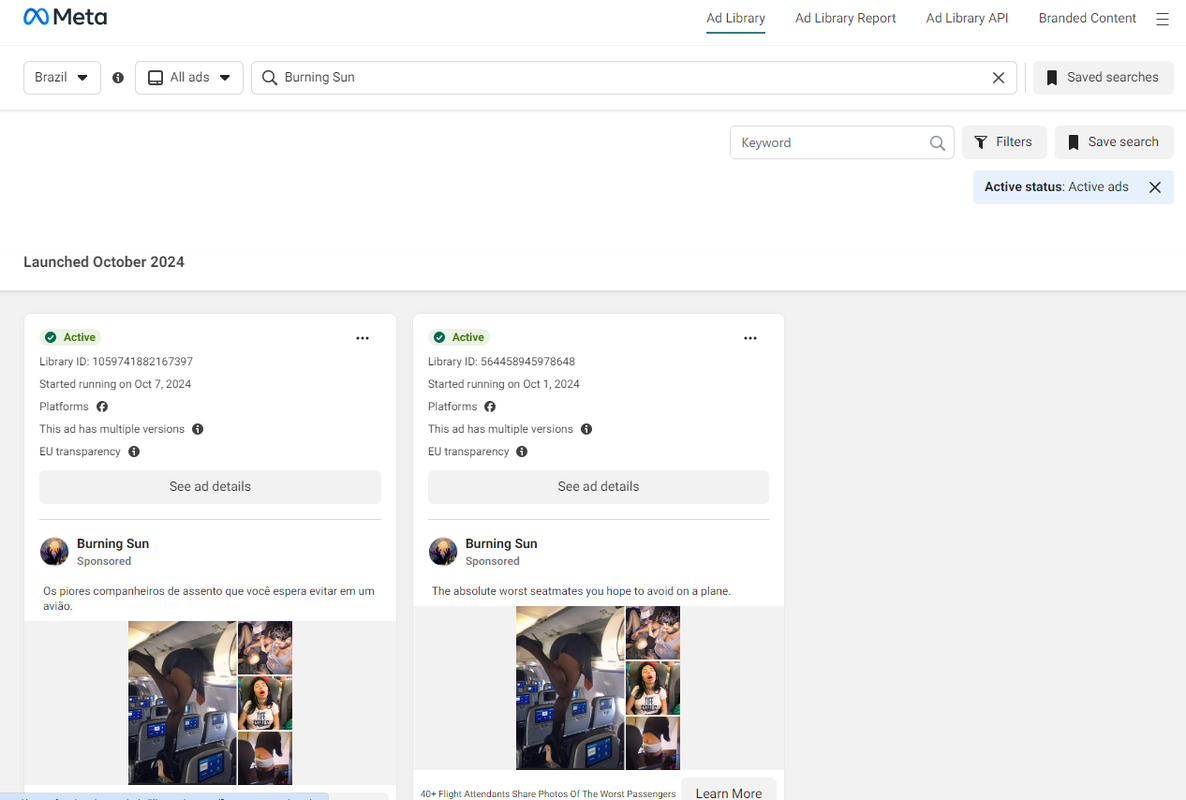1186x800 pixels.
Task: Open the Filters button
Action: tap(1004, 142)
